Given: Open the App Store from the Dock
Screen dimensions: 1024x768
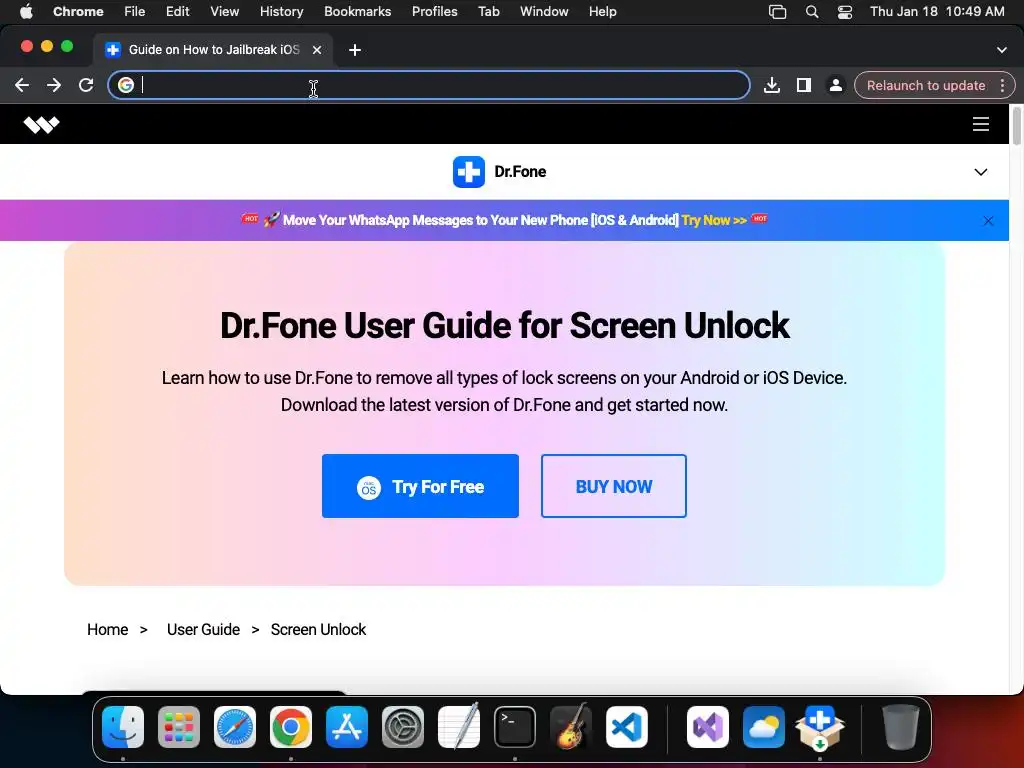Looking at the screenshot, I should (x=347, y=727).
